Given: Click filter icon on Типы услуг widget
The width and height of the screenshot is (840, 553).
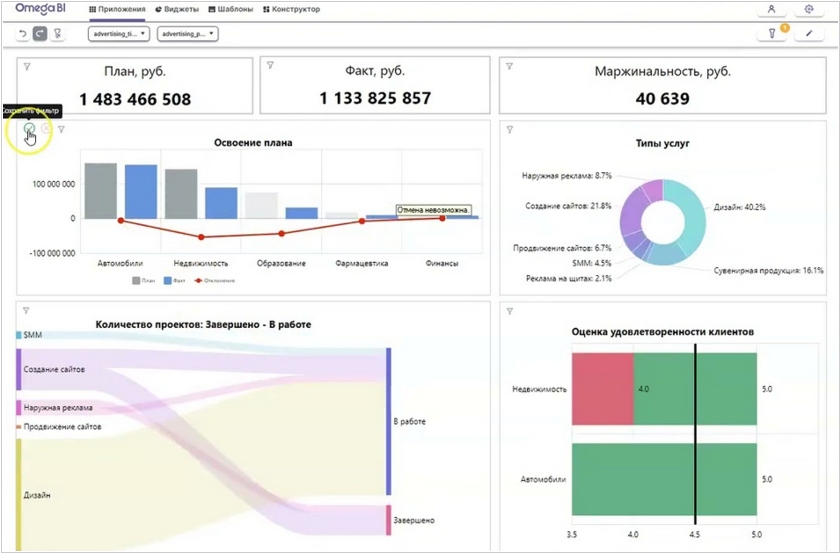Looking at the screenshot, I should click(x=508, y=129).
